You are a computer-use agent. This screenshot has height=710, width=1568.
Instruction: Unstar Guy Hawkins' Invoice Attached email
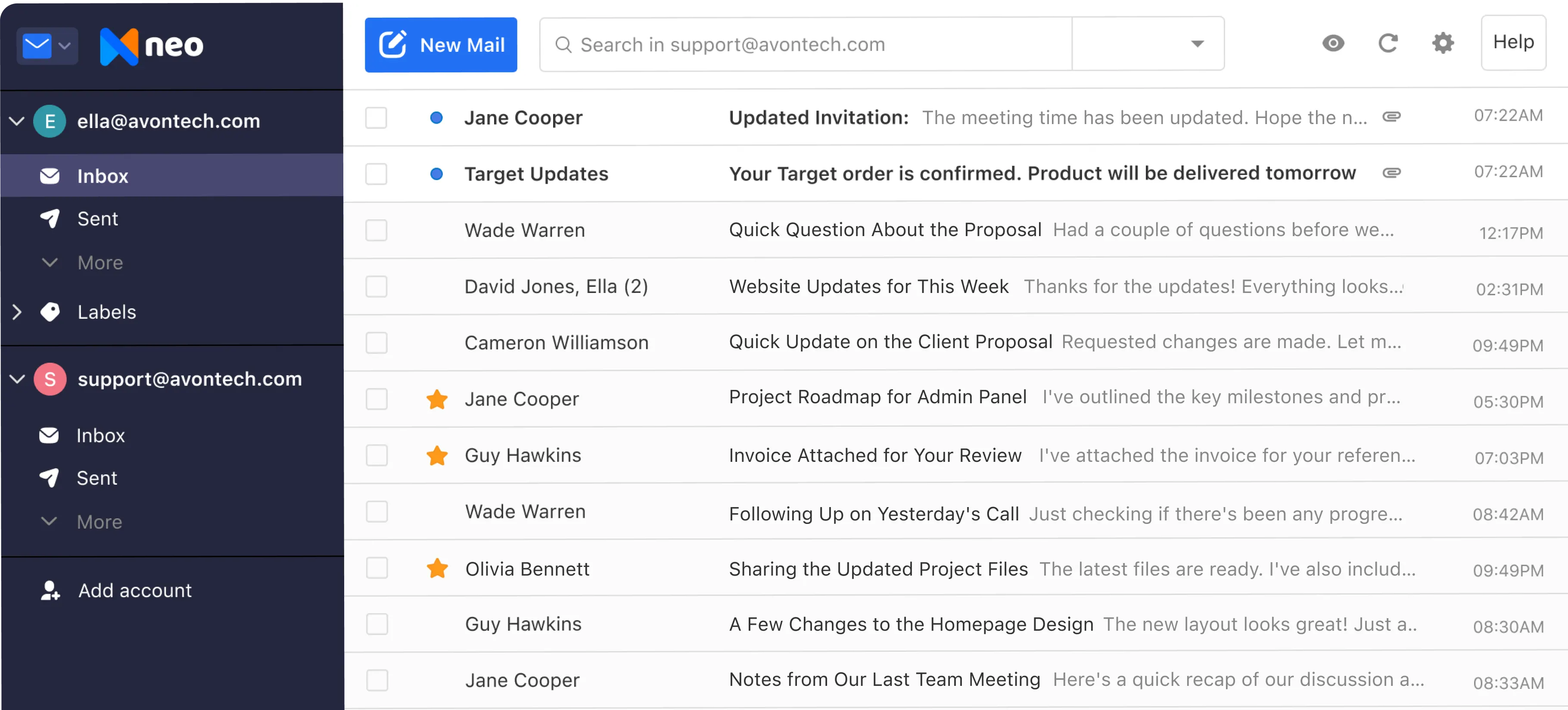coord(437,455)
